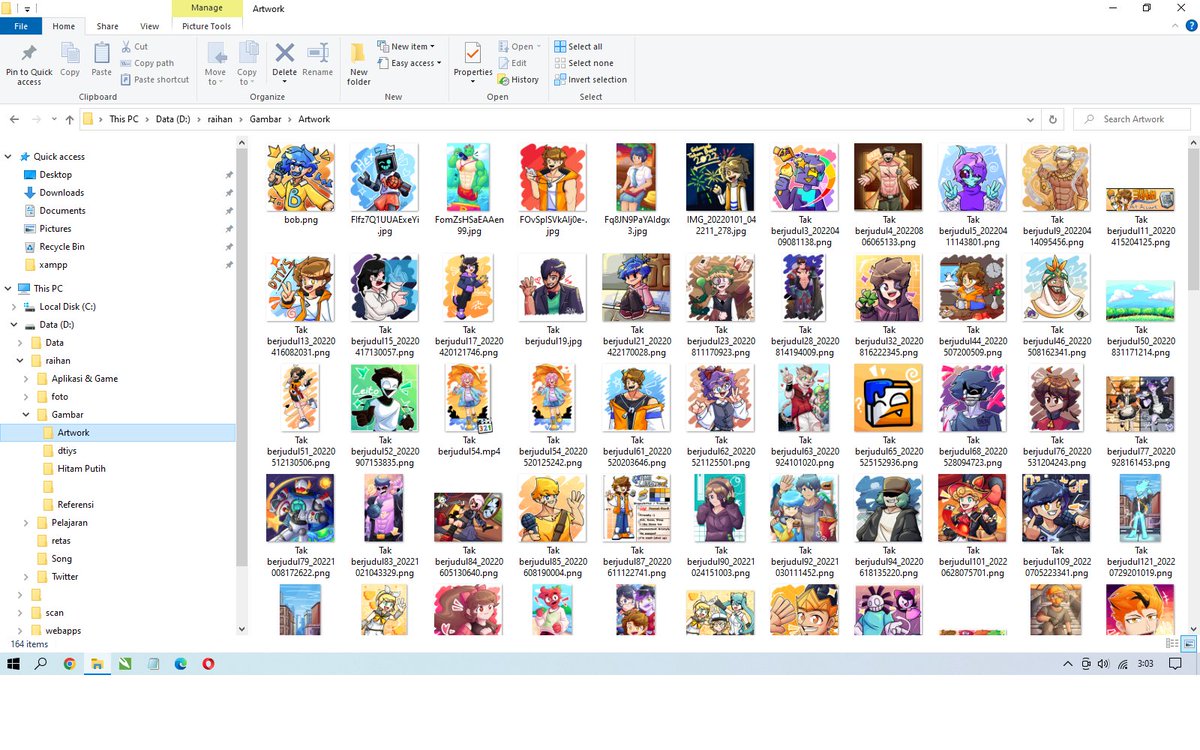Click Invert selection in ribbon
Viewport: 1200px width, 750px height.
tap(590, 80)
